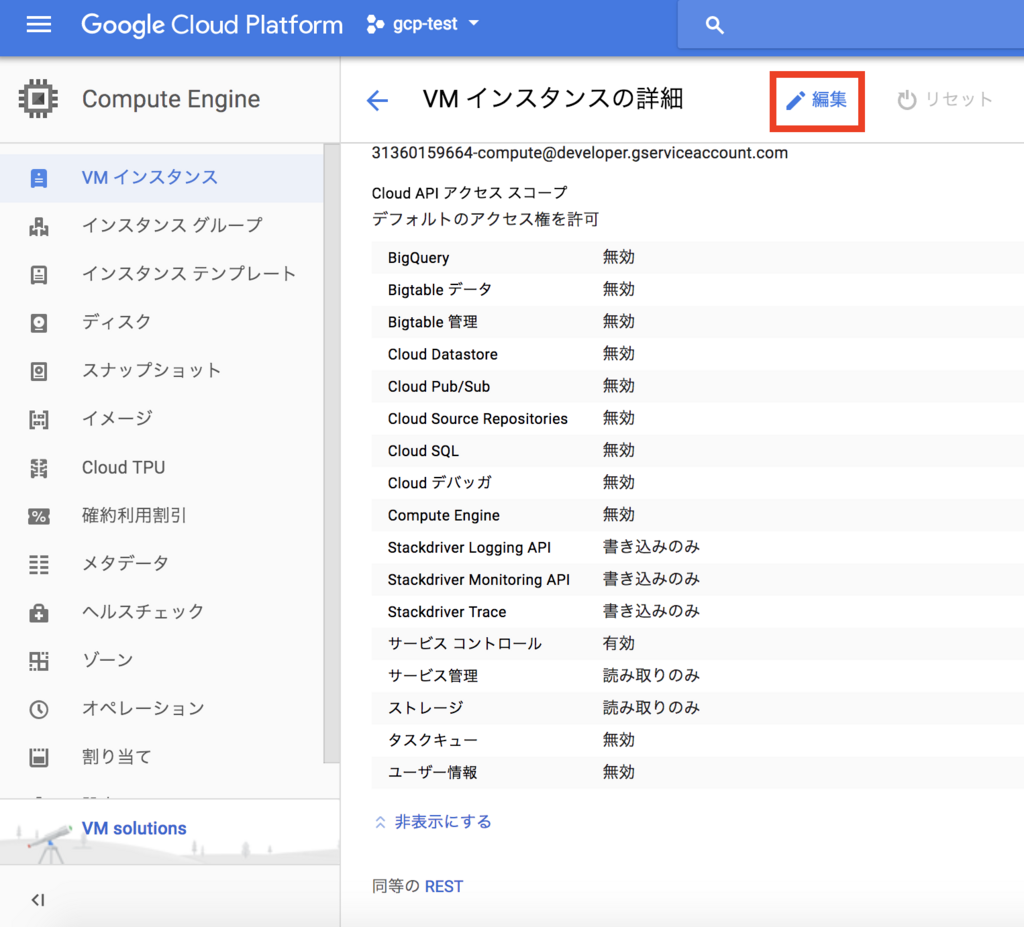The height and width of the screenshot is (927, 1024).
Task: Click the ゾーン grid icon
Action: [x=39, y=661]
